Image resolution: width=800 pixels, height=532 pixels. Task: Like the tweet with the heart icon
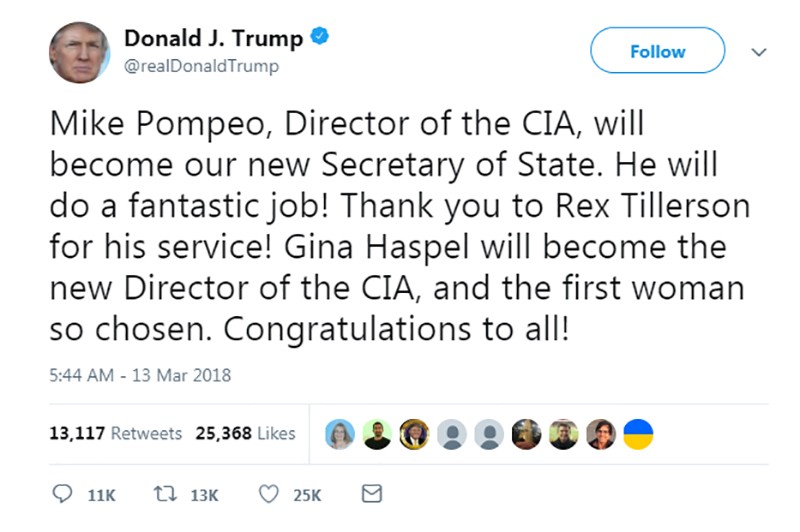point(269,494)
